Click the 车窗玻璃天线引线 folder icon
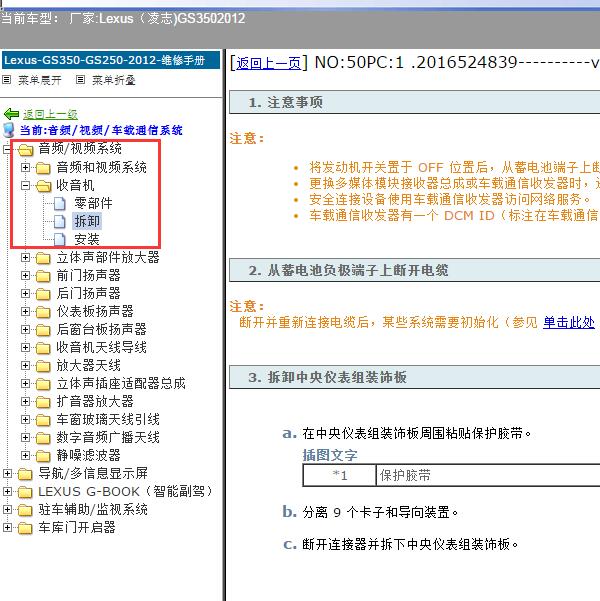Image resolution: width=600 pixels, height=601 pixels. [43, 420]
